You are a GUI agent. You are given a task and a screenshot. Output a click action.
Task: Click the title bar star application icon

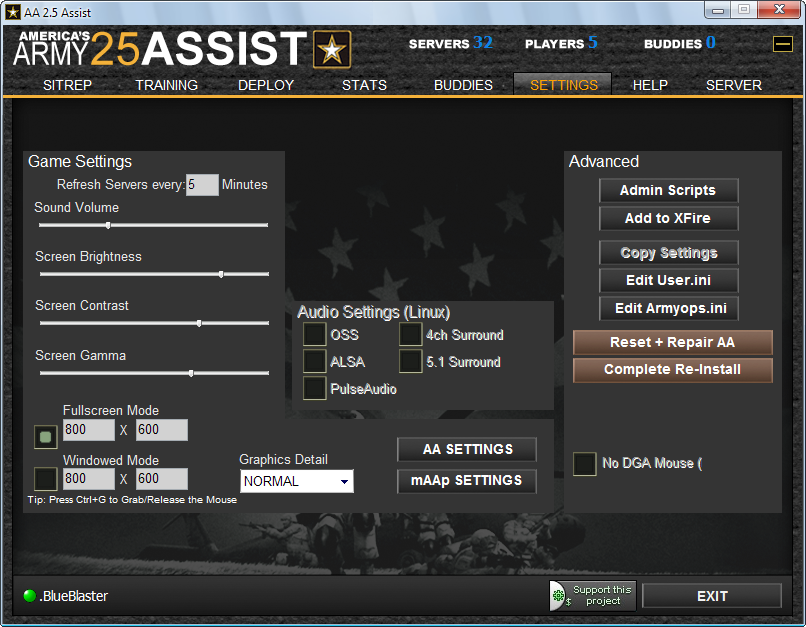click(13, 11)
